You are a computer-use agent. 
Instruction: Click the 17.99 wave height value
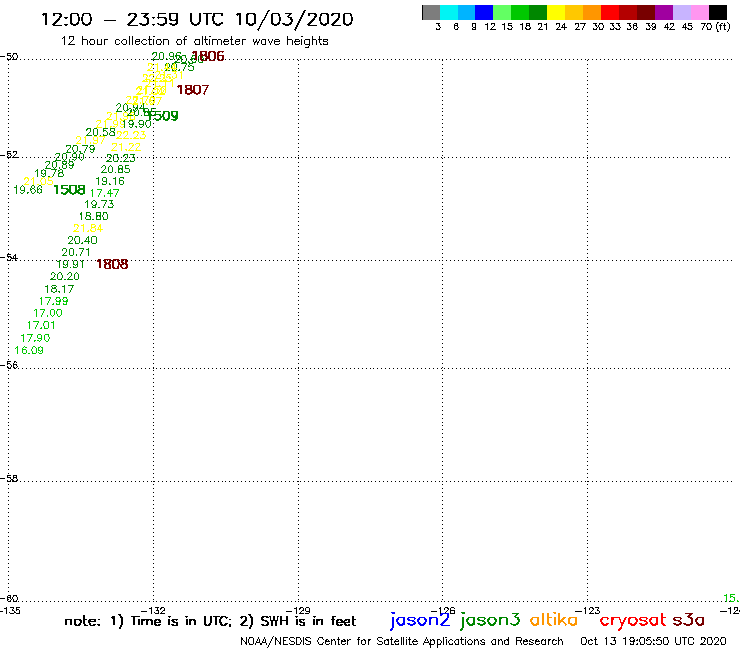click(x=53, y=301)
